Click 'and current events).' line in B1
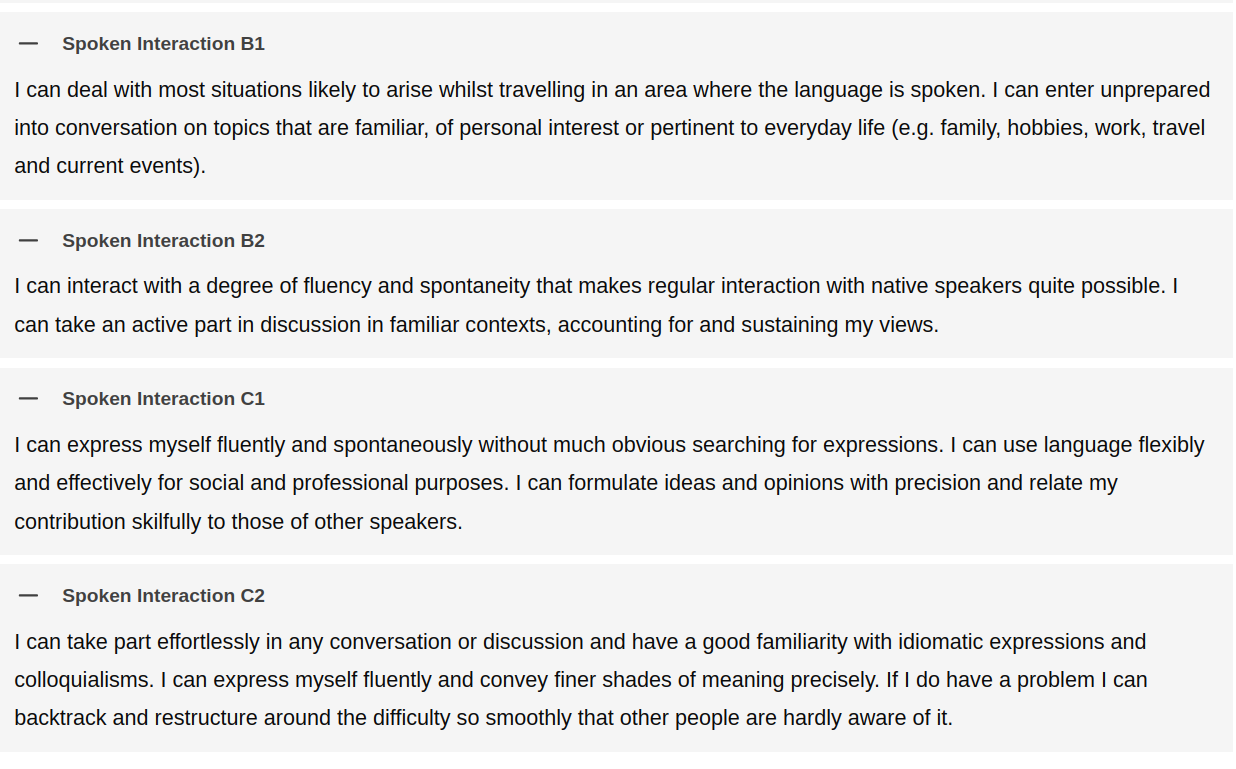 coord(110,166)
